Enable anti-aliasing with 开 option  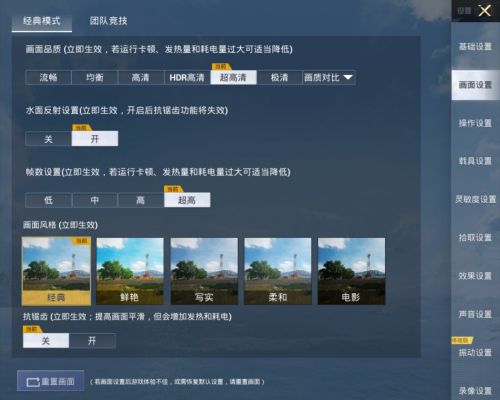[x=92, y=341]
